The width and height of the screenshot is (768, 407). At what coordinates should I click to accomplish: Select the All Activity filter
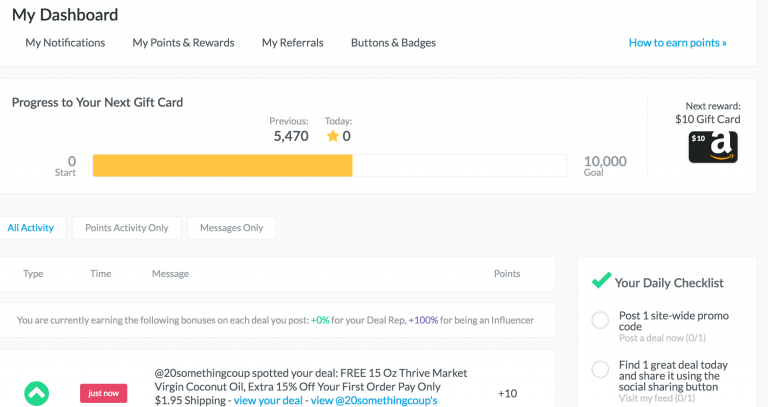(31, 228)
